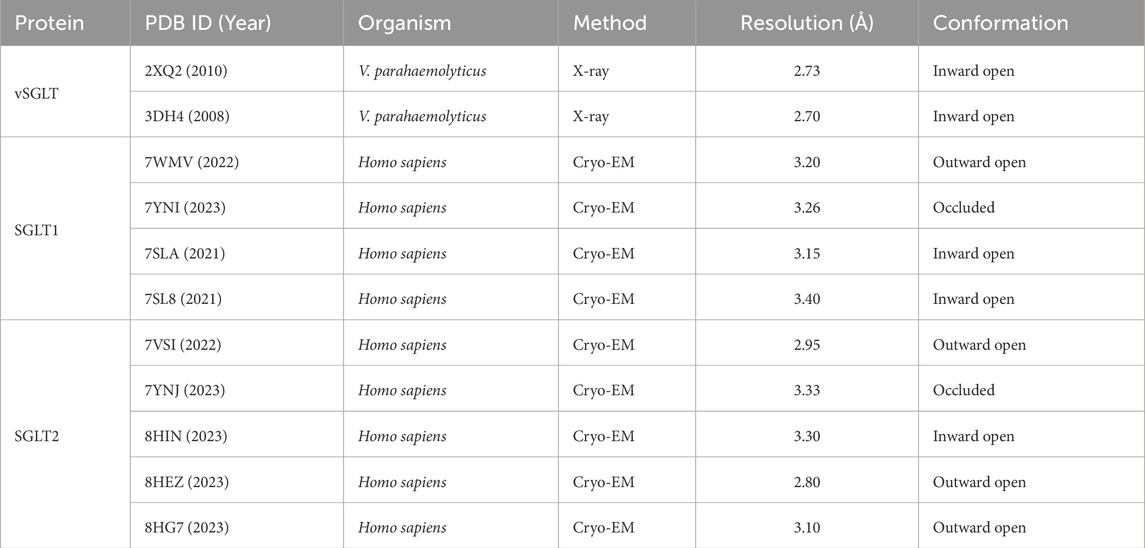
Task: Click the Protein column header
Action: [x=49, y=22]
